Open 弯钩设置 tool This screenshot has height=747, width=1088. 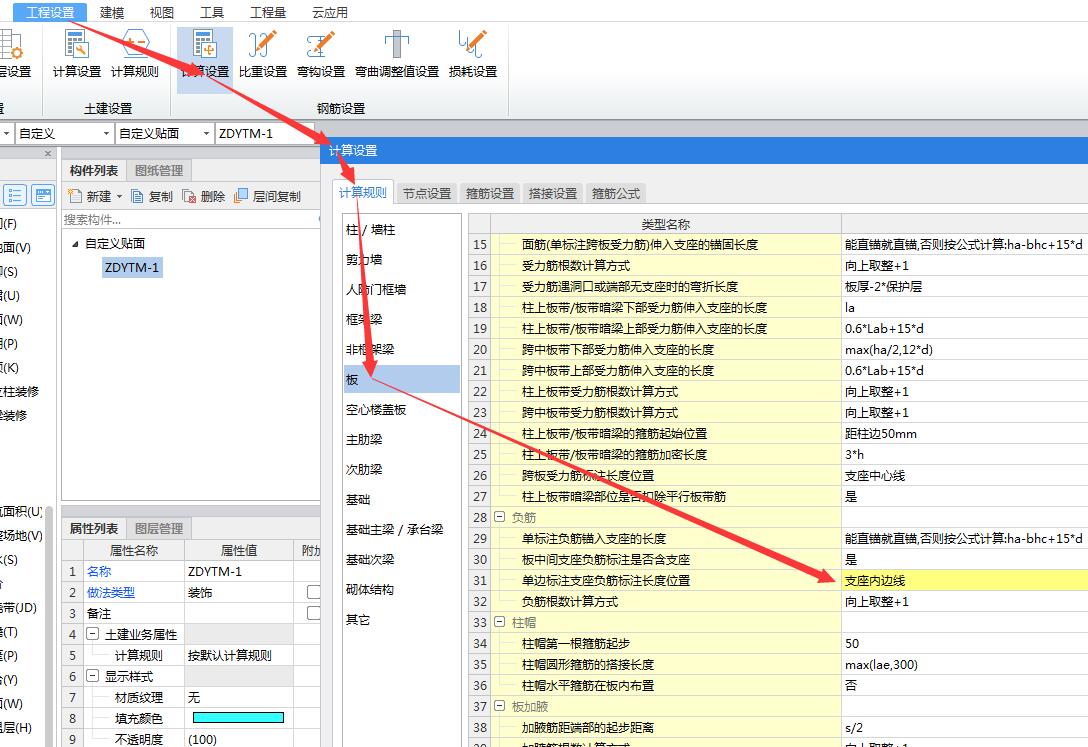click(321, 53)
